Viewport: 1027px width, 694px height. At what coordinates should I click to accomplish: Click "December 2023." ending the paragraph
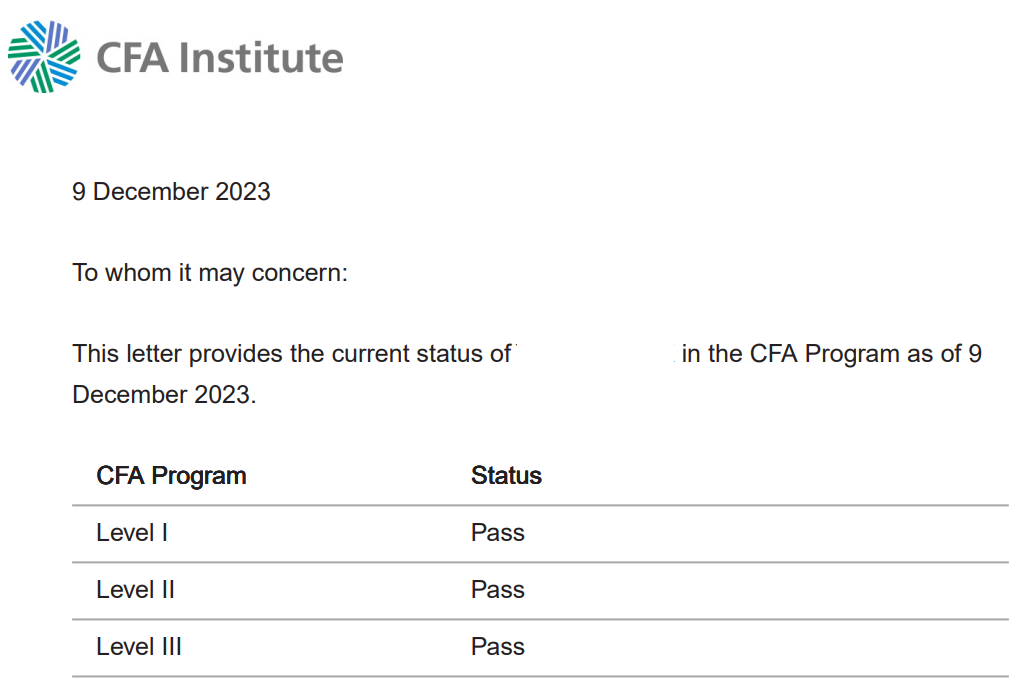[164, 395]
